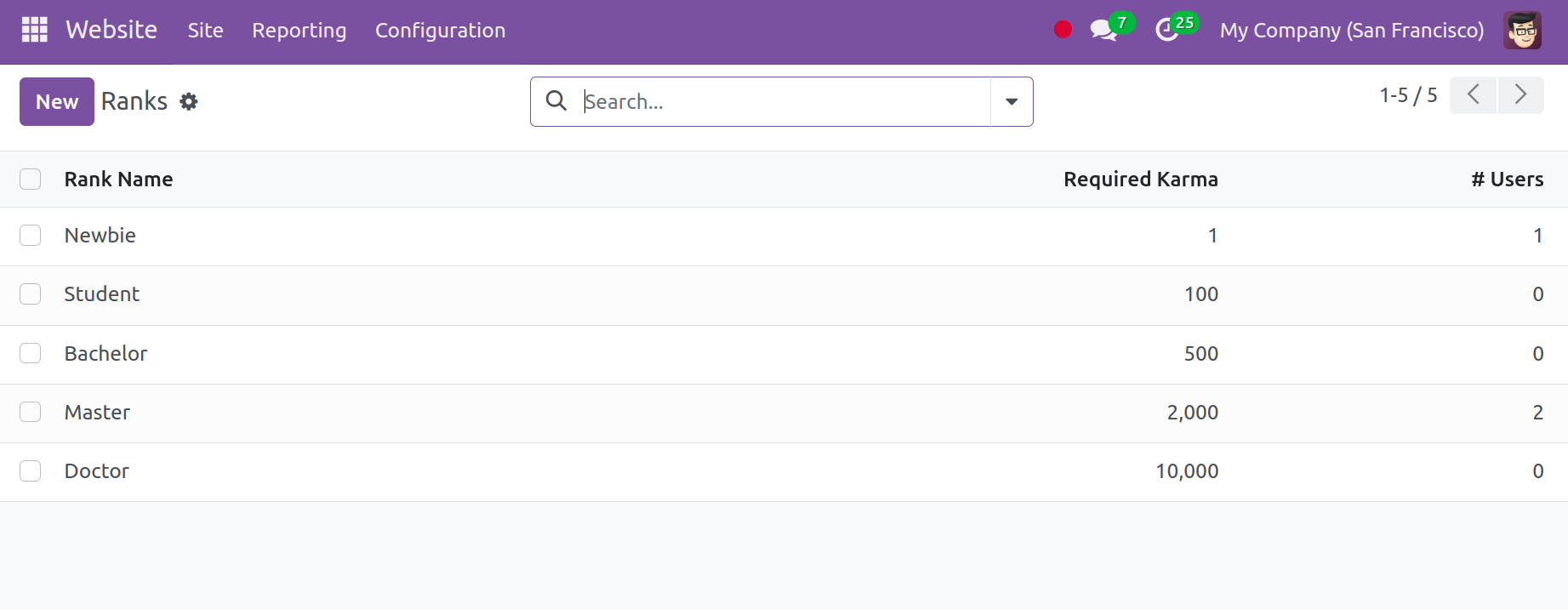1568x610 pixels.
Task: Open the apps grid menu
Action: pos(35,30)
